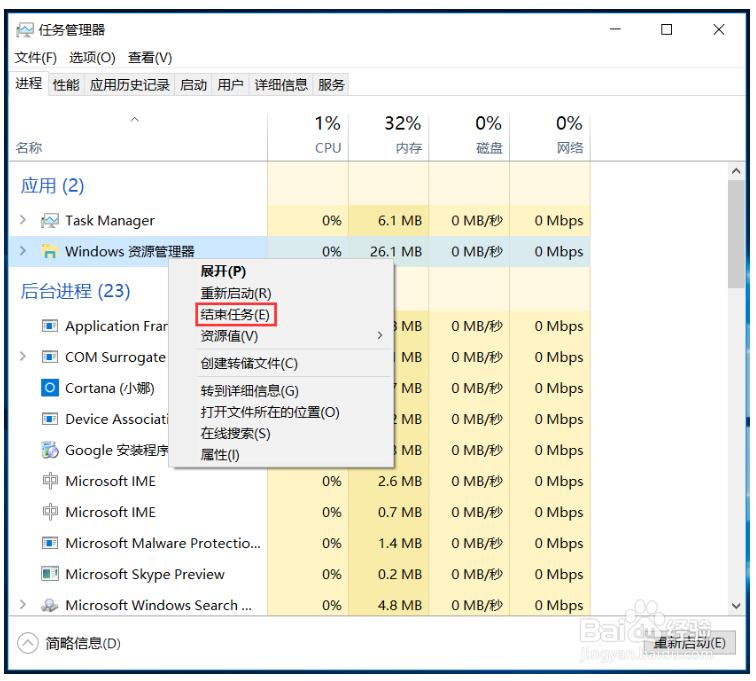The height and width of the screenshot is (681, 756).
Task: Select the 进程 tab
Action: 28,83
